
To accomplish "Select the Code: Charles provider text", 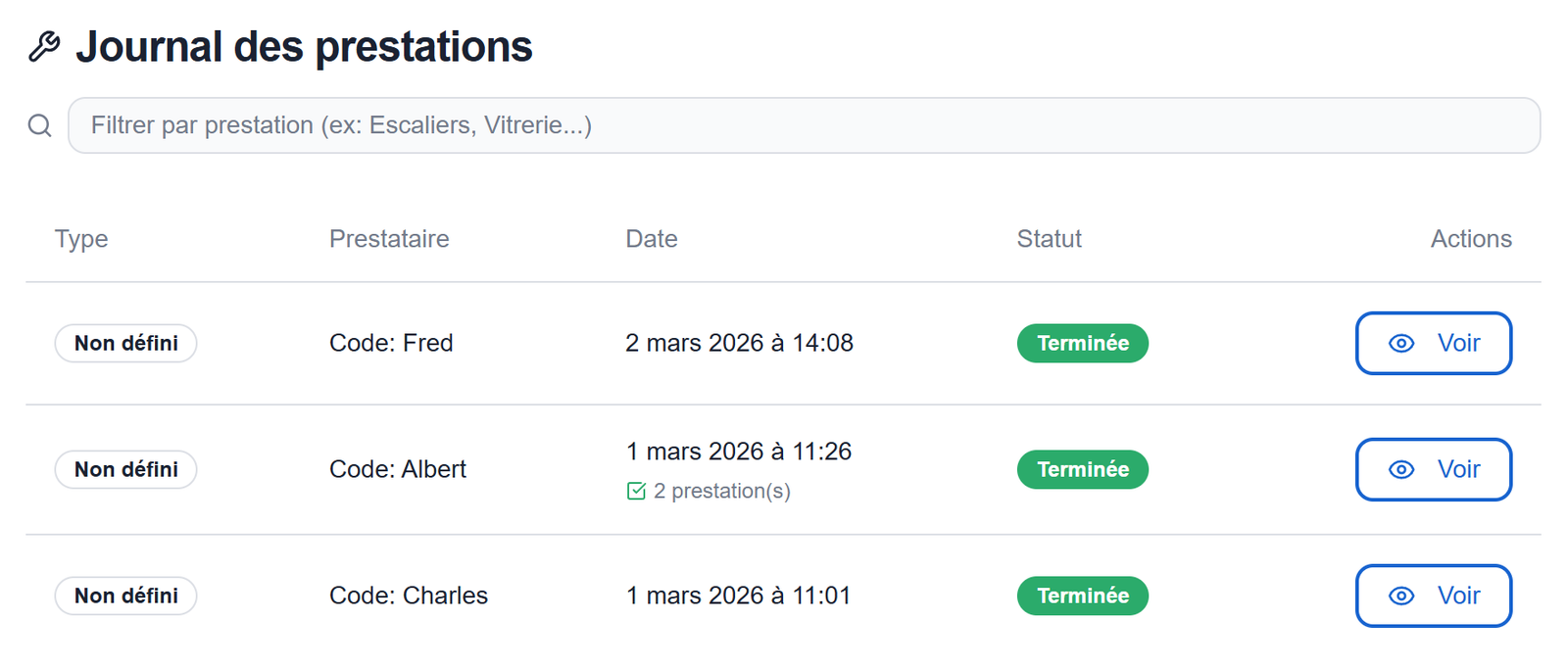I will (408, 596).
